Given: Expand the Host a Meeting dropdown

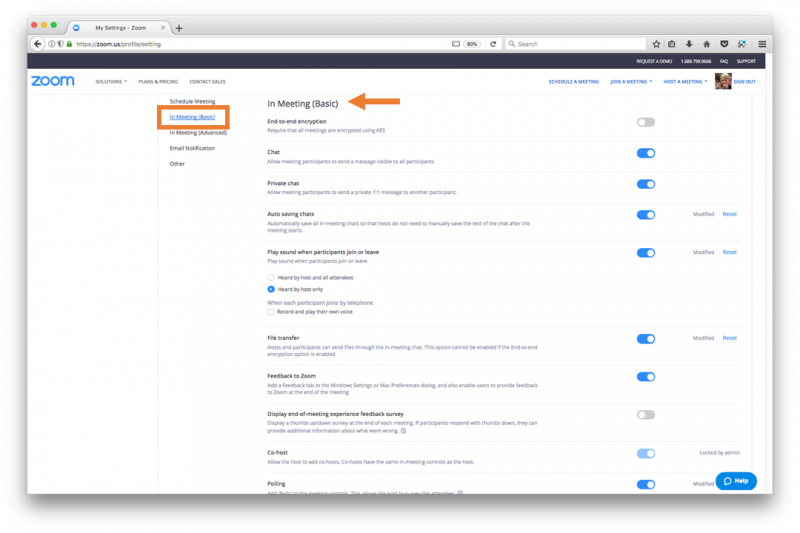Looking at the screenshot, I should coord(685,82).
